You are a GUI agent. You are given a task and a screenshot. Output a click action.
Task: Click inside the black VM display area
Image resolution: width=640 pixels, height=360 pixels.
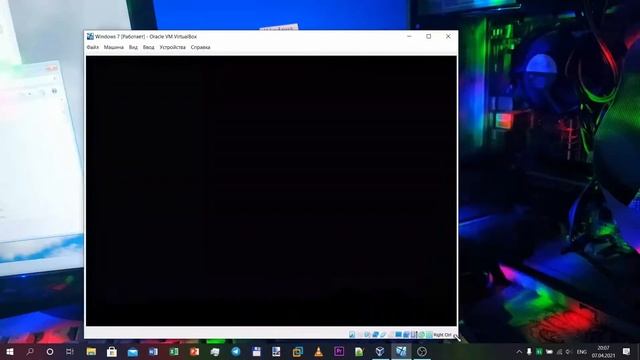pos(271,191)
